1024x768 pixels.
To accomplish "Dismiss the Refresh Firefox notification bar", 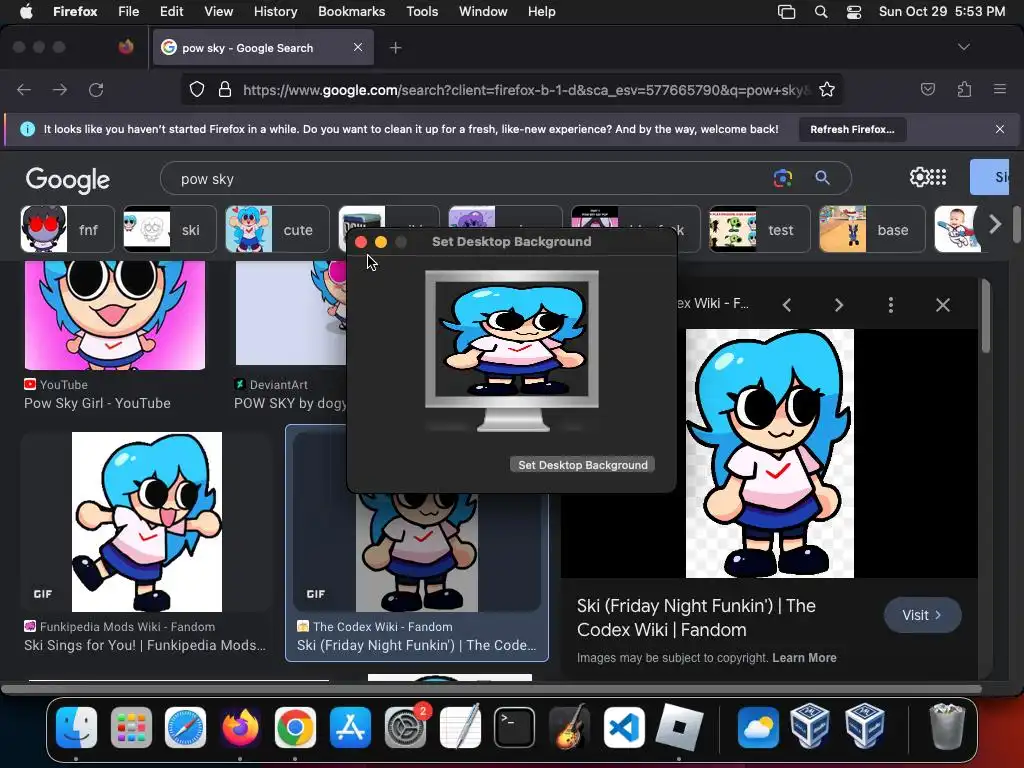I will coord(1000,129).
